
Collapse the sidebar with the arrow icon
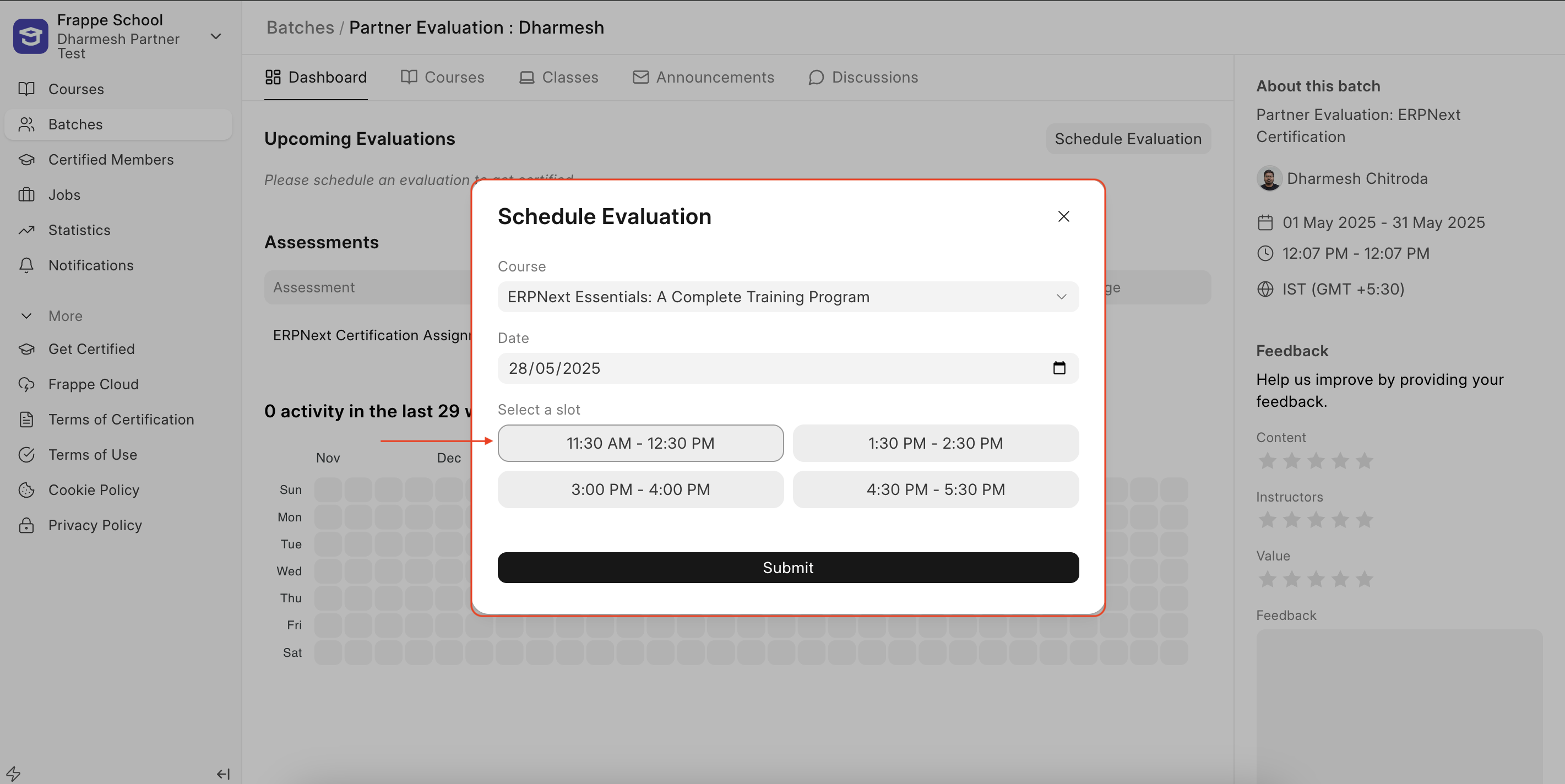(x=223, y=774)
